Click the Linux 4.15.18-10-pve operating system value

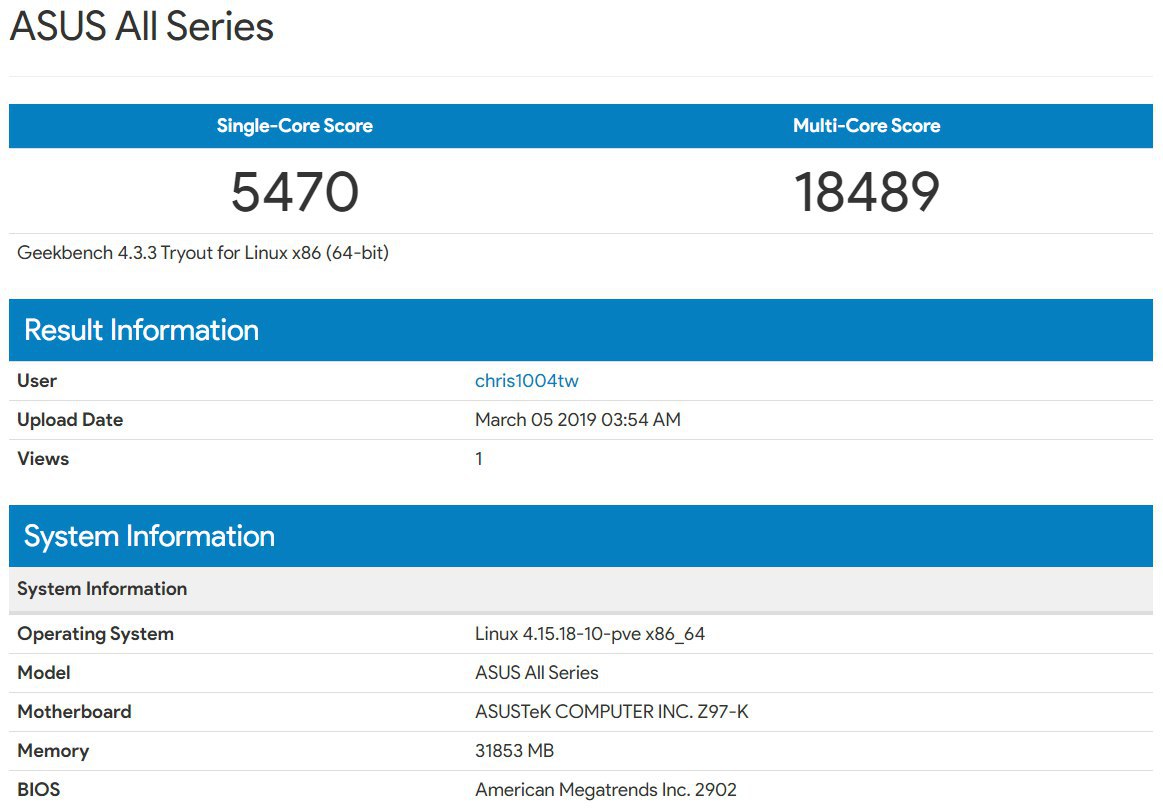589,634
